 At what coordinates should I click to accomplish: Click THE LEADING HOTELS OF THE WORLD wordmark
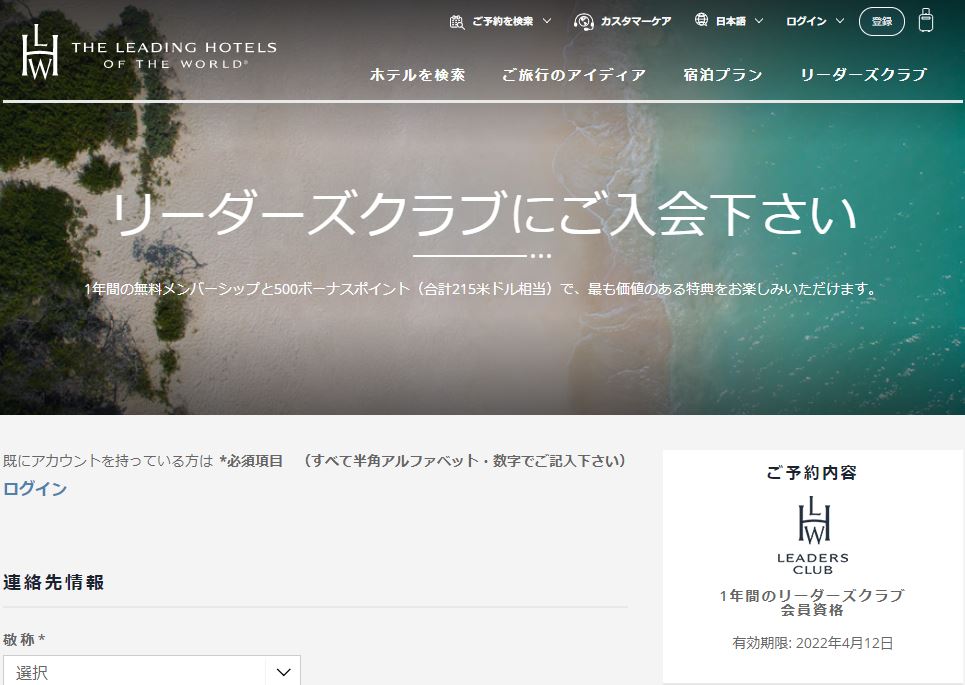tap(174, 55)
